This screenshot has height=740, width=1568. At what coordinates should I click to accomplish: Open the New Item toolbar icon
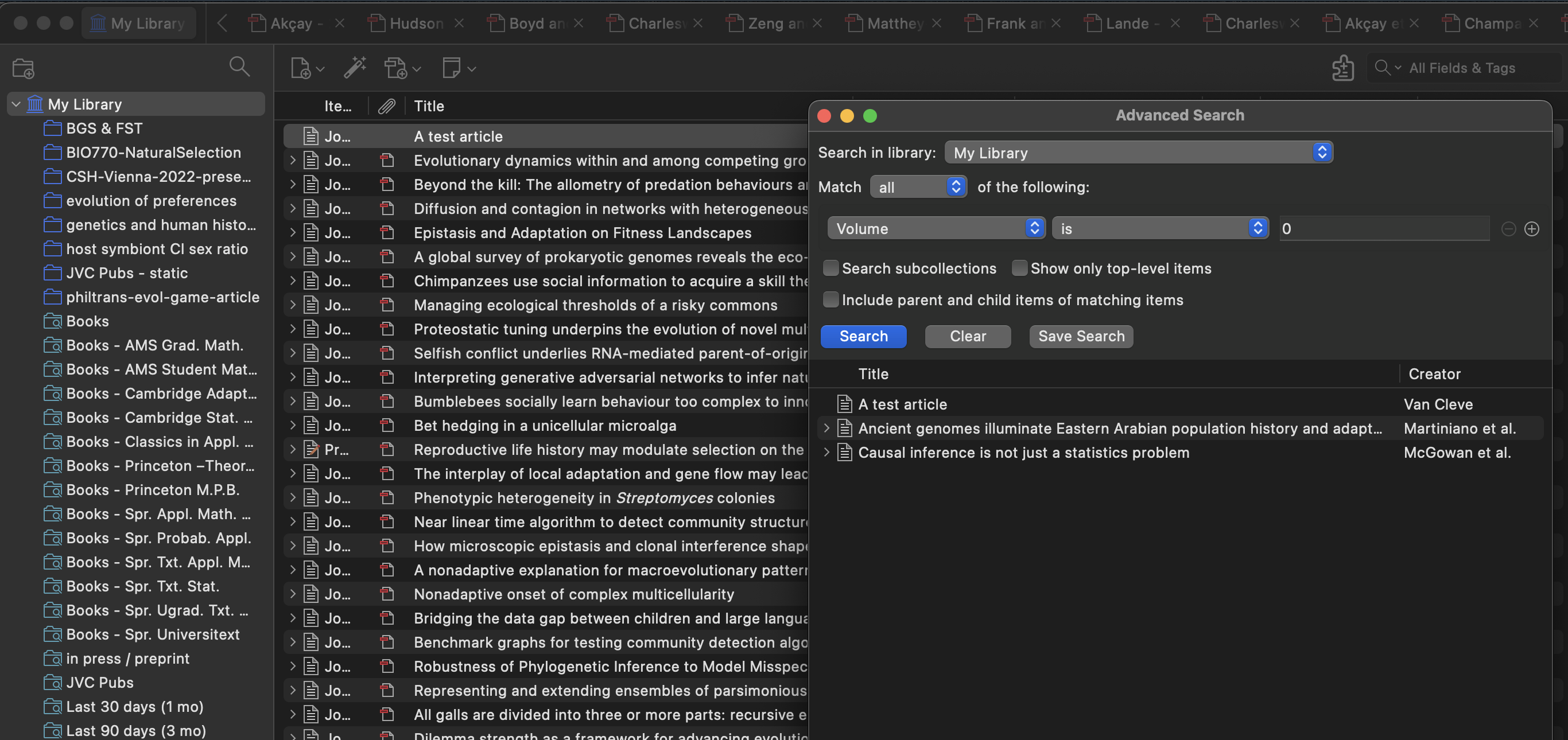coord(301,68)
